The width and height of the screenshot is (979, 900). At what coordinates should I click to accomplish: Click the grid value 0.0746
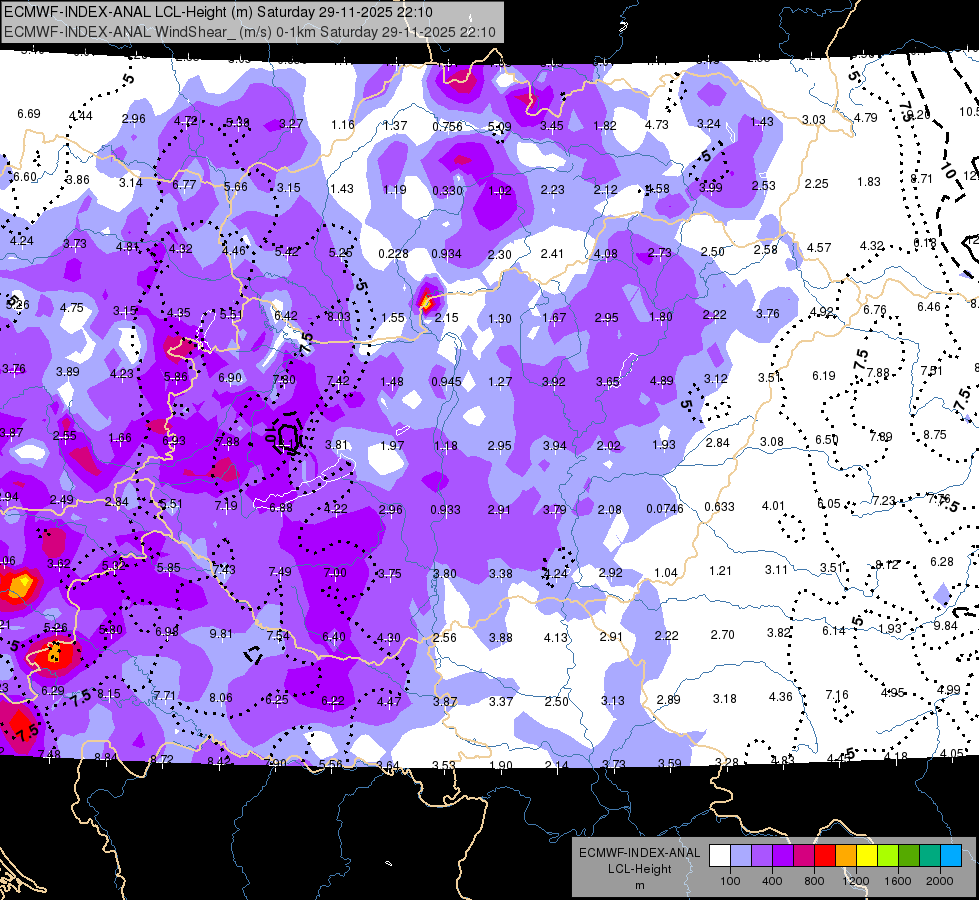pos(665,509)
